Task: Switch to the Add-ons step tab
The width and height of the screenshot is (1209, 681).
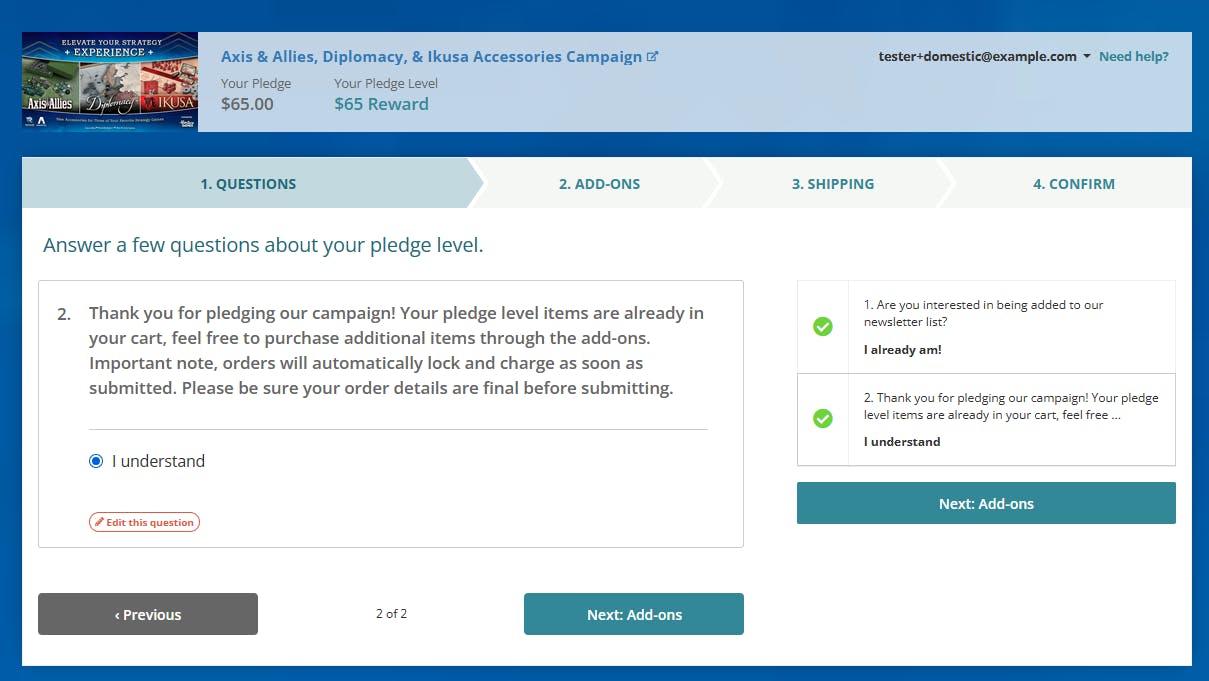Action: pyautogui.click(x=599, y=184)
